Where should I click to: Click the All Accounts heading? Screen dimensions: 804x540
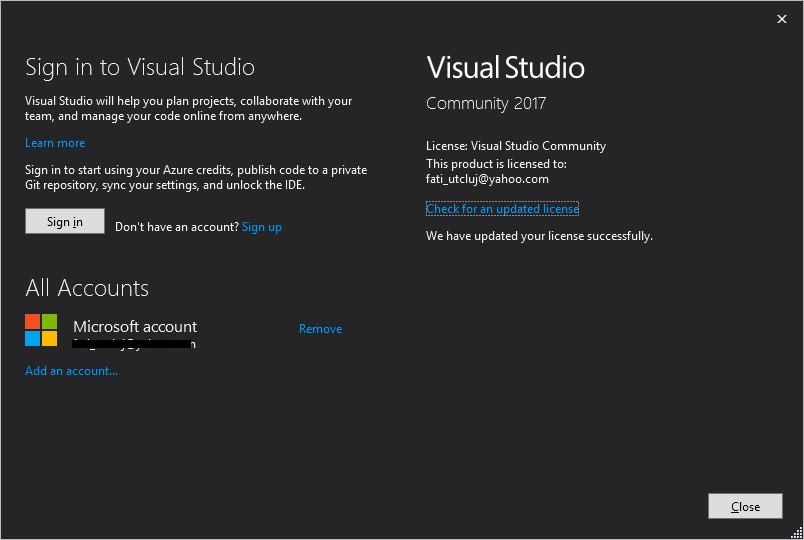(87, 288)
